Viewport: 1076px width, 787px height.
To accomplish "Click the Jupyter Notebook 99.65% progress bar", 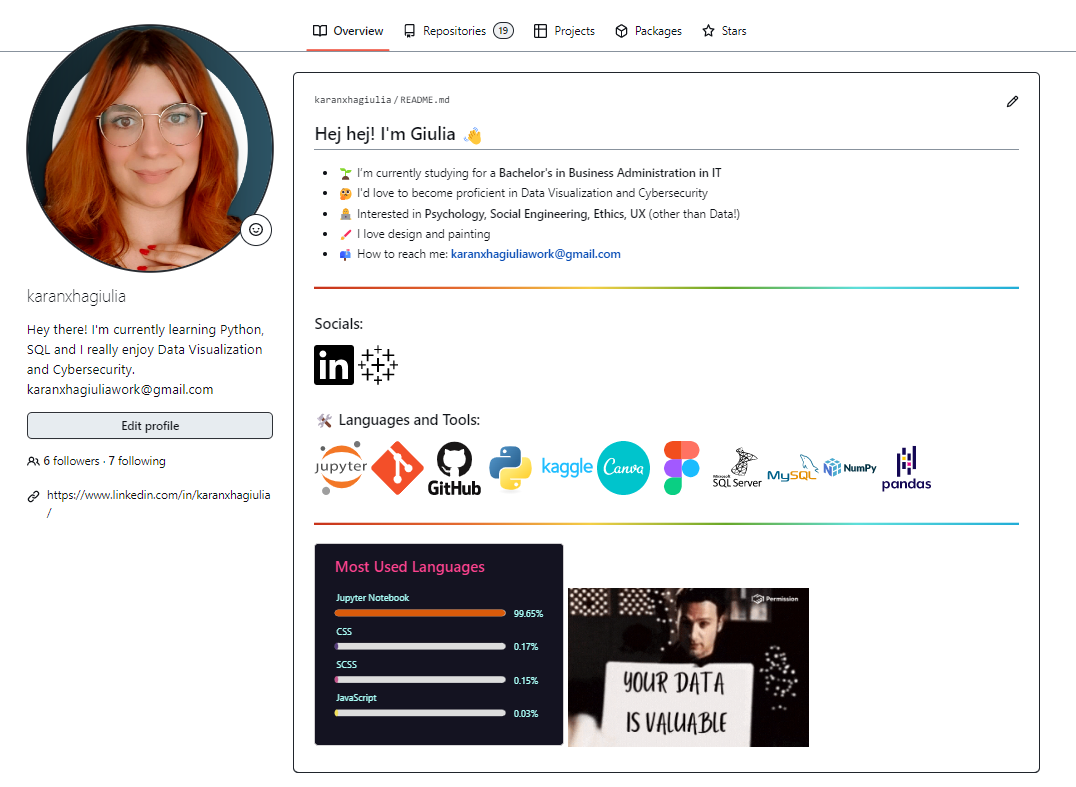I will click(420, 613).
